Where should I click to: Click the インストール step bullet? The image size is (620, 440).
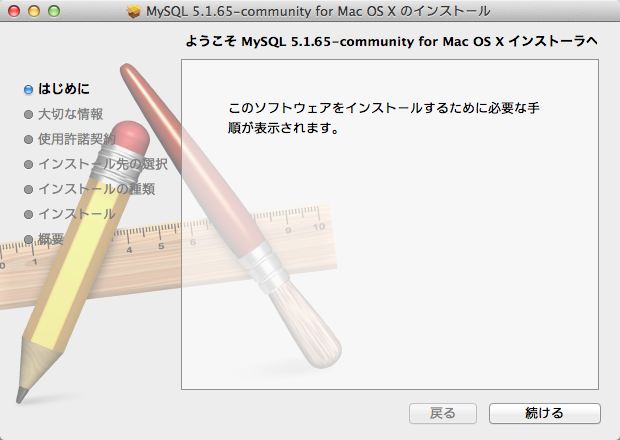pyautogui.click(x=28, y=214)
